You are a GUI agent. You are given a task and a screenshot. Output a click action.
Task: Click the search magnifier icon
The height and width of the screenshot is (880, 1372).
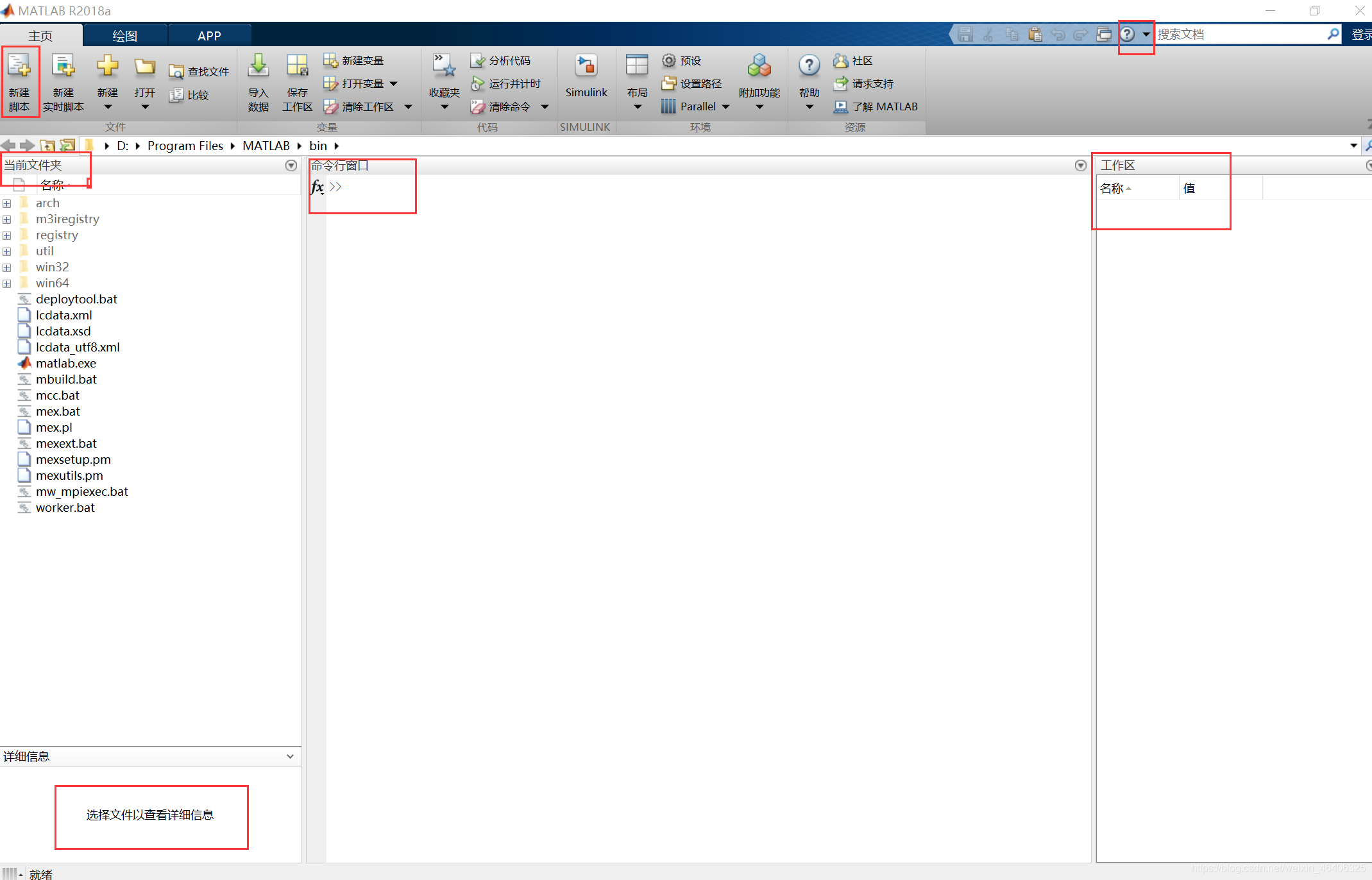coord(1334,34)
